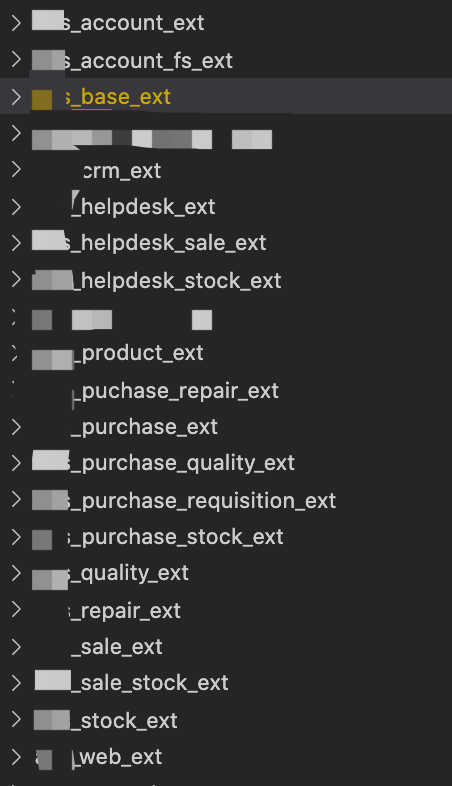The width and height of the screenshot is (452, 786).
Task: Expand purchase_requisition_ext folder chevron
Action: [16, 499]
